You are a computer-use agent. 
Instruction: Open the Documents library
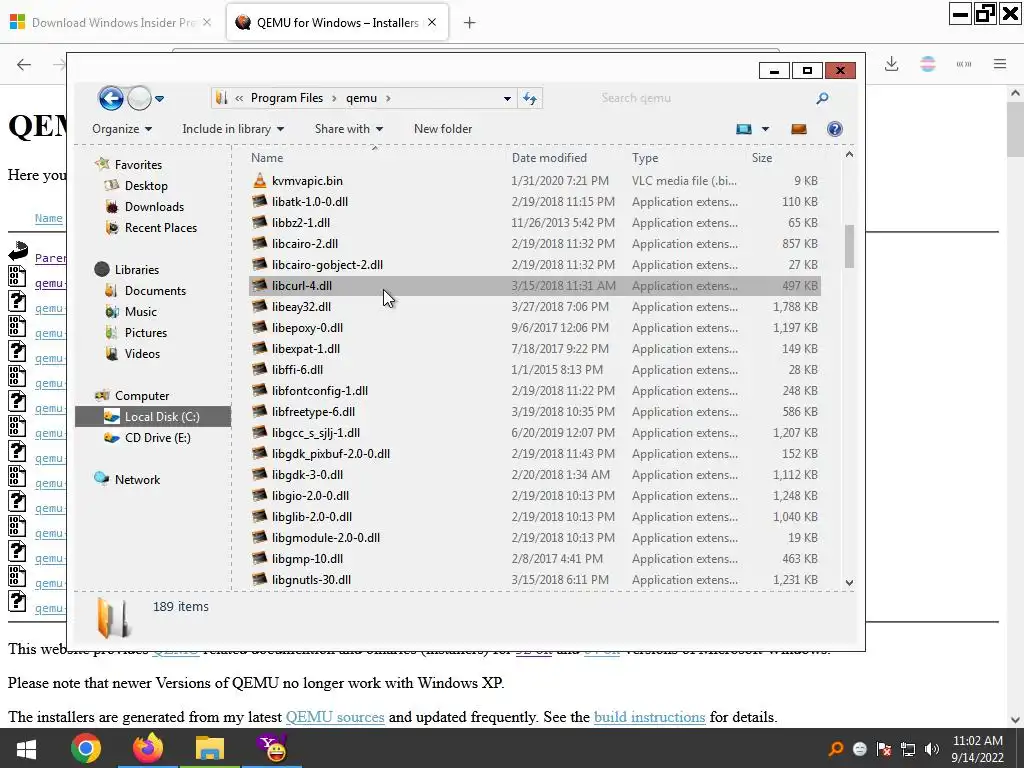[x=155, y=291]
